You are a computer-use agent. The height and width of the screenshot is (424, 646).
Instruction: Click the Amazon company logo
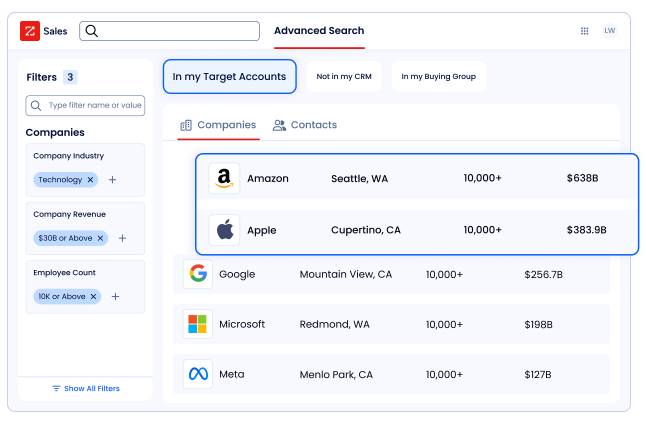click(224, 178)
